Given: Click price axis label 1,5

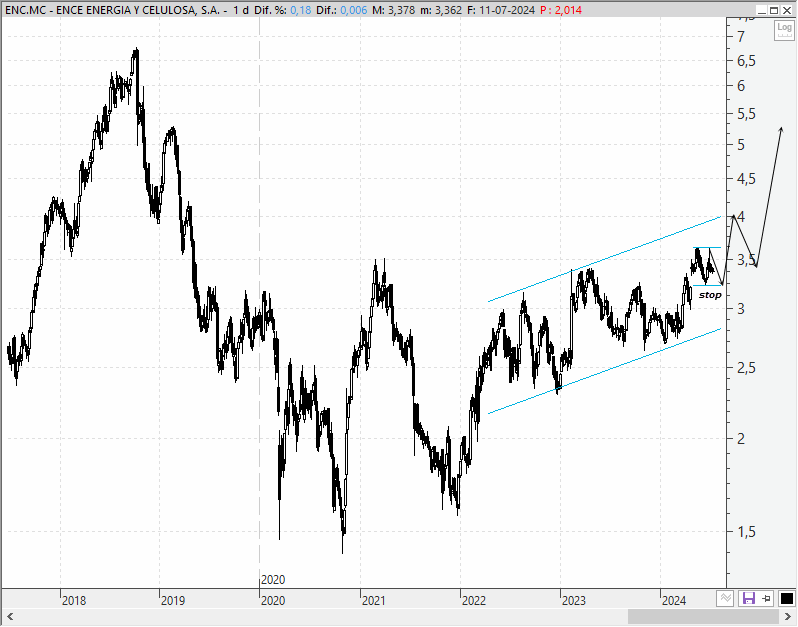Looking at the screenshot, I should coord(746,532).
